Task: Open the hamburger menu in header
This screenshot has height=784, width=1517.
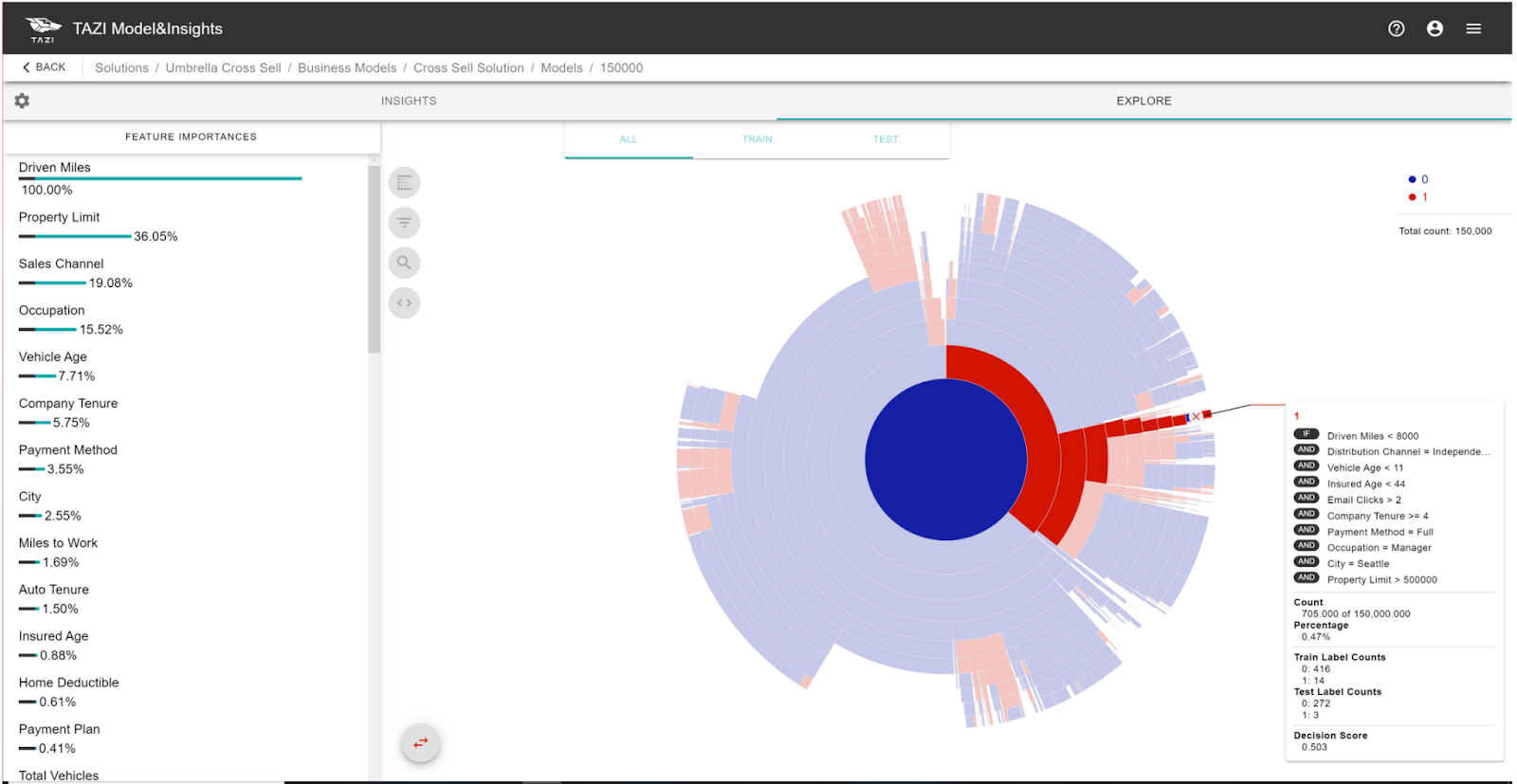Action: point(1473,28)
